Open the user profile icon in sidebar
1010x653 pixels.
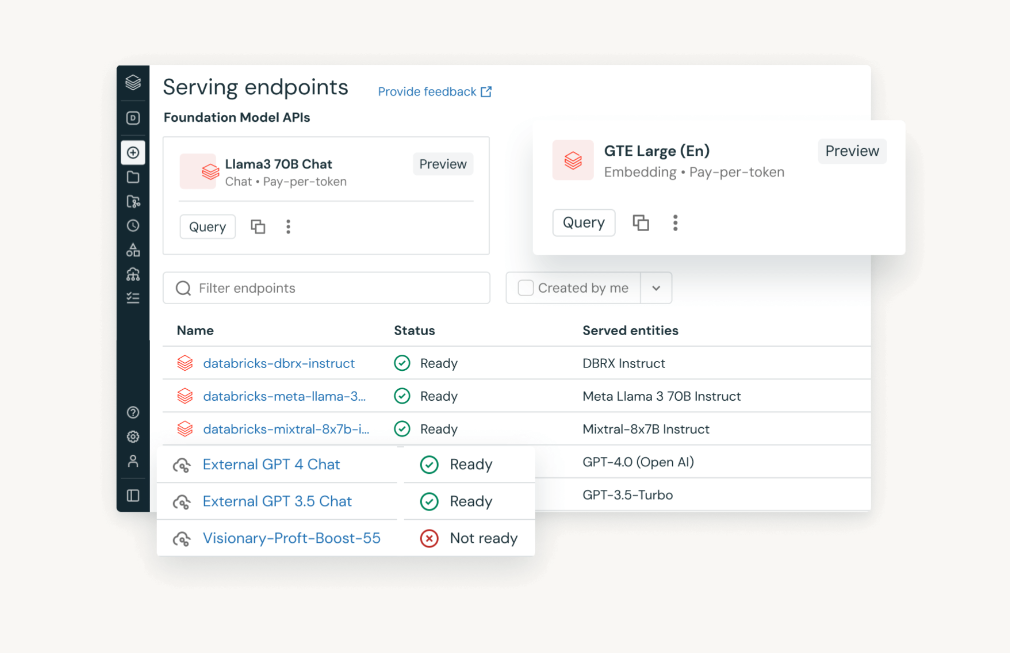point(133,461)
